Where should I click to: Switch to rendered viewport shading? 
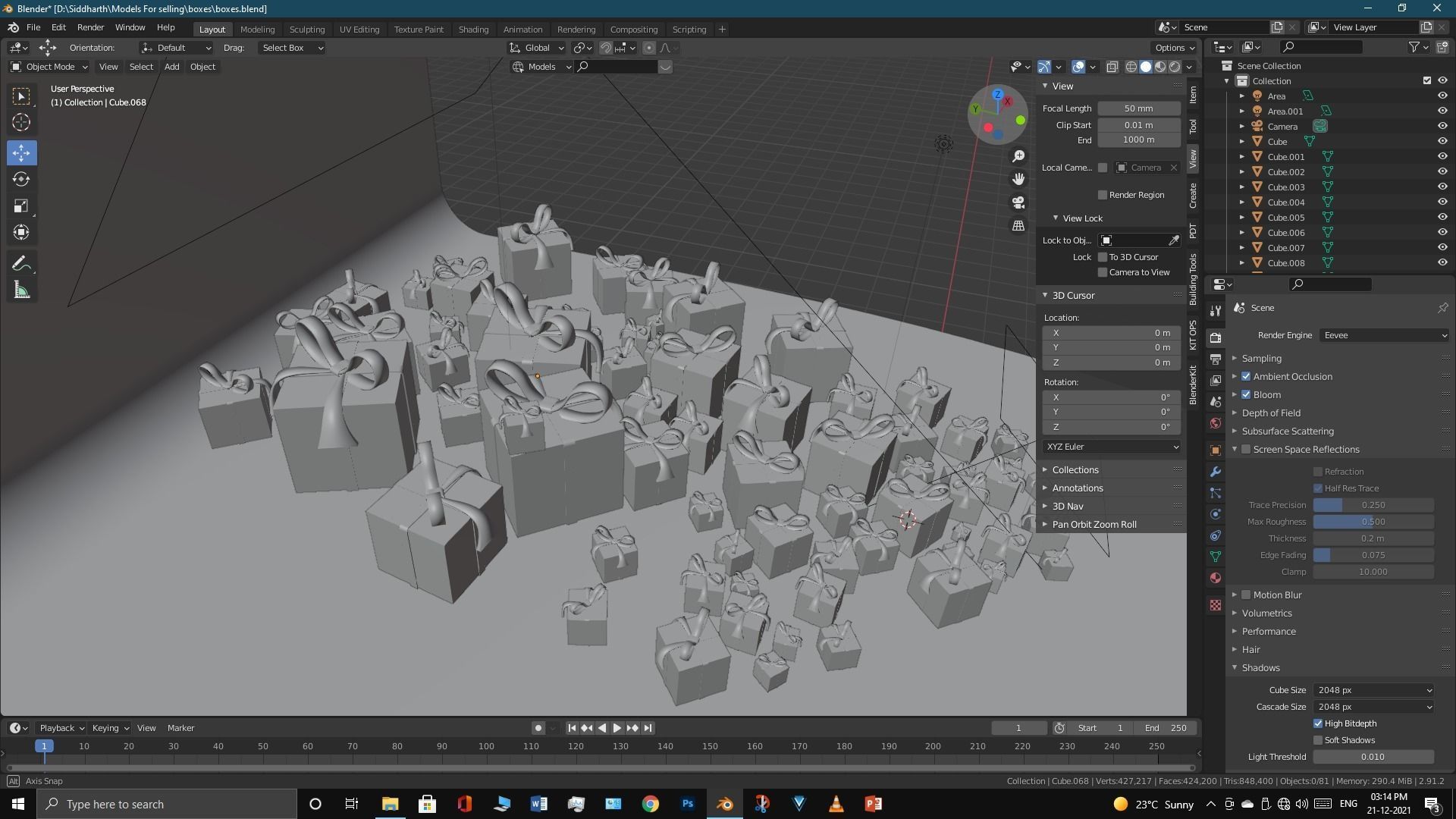1175,67
